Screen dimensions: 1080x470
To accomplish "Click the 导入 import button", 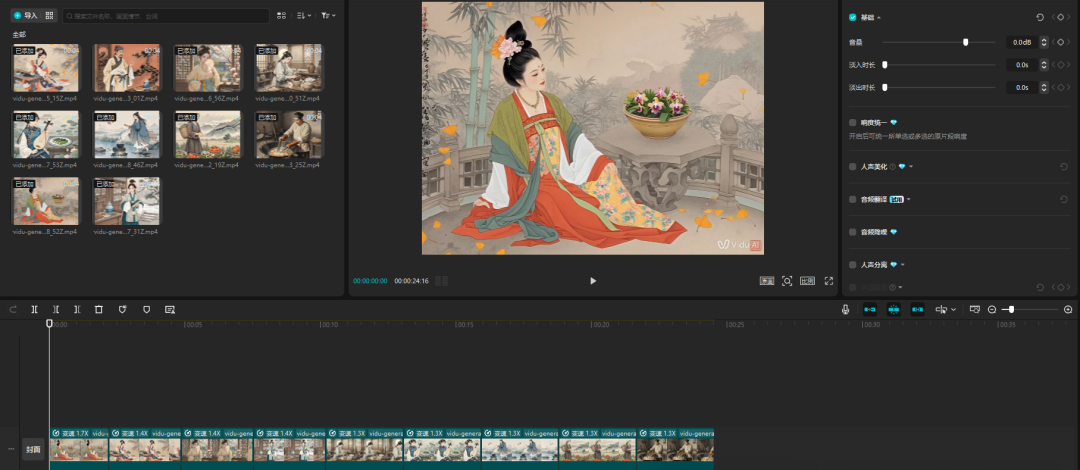I will coord(25,15).
